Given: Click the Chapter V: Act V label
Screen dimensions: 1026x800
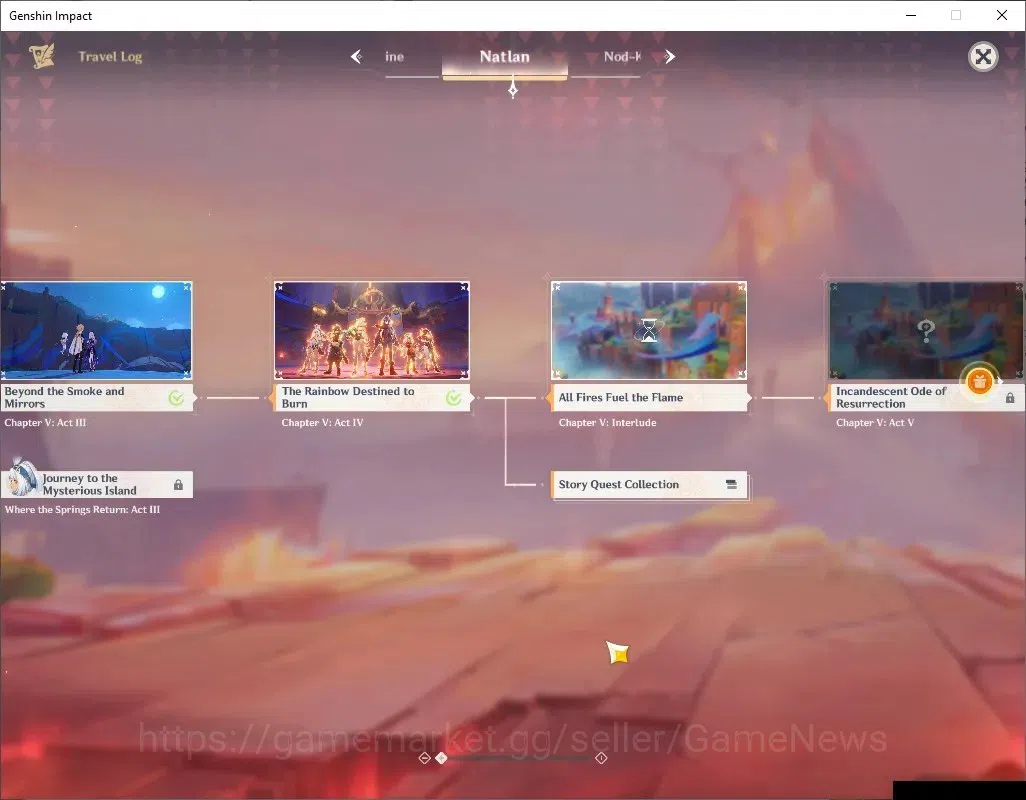Looking at the screenshot, I should pyautogui.click(x=875, y=423).
